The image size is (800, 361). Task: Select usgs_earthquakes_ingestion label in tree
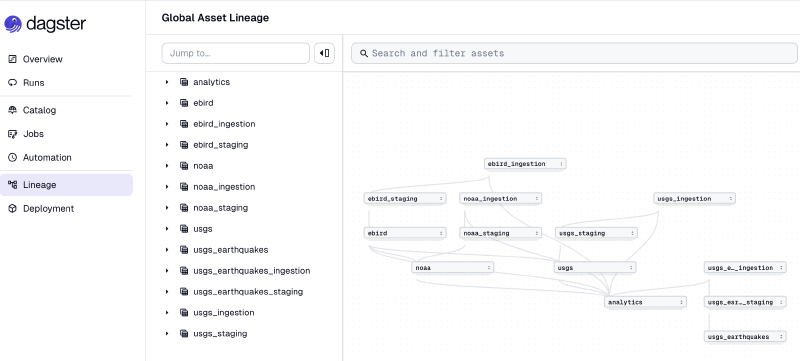252,271
